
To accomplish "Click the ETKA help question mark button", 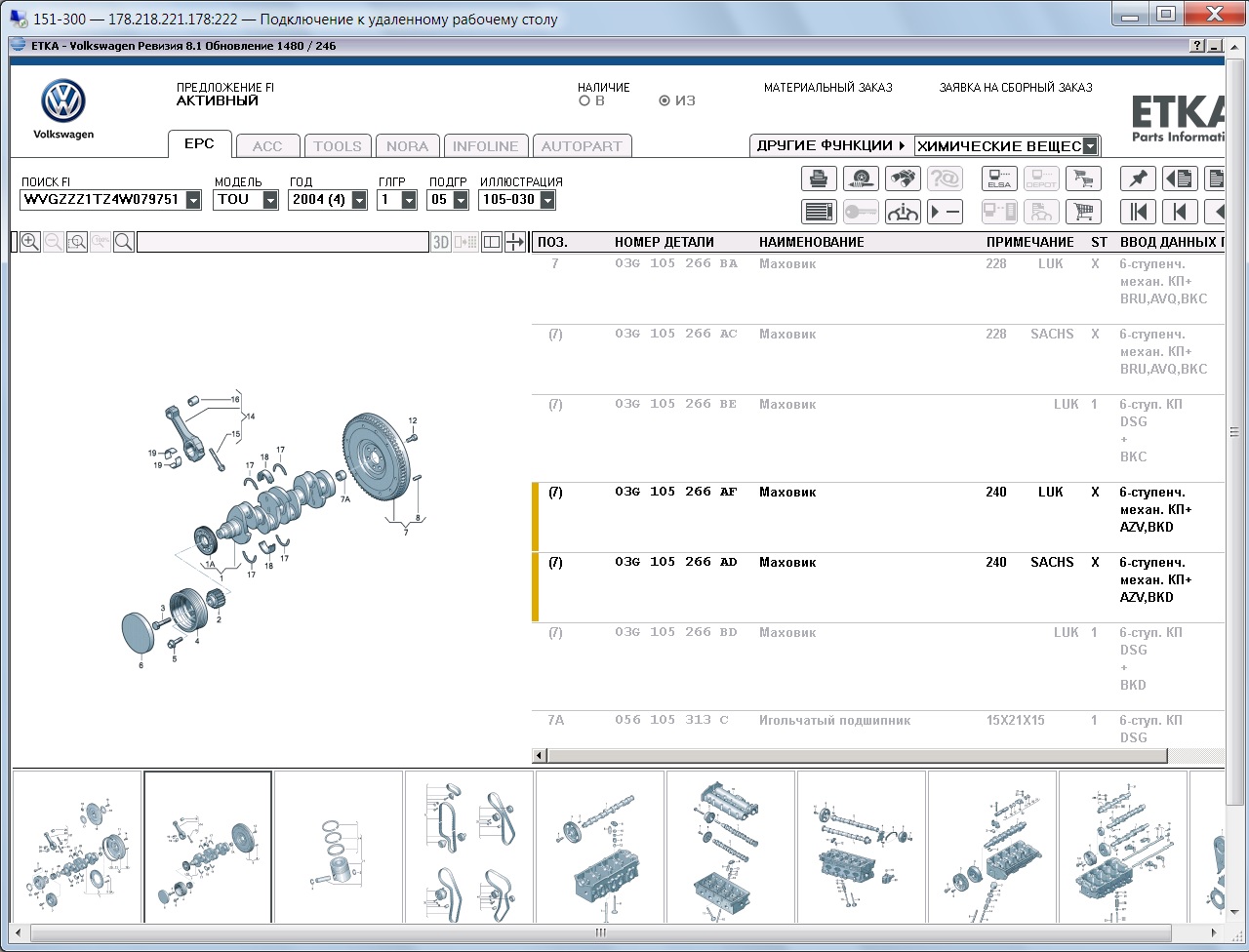I will [1197, 46].
